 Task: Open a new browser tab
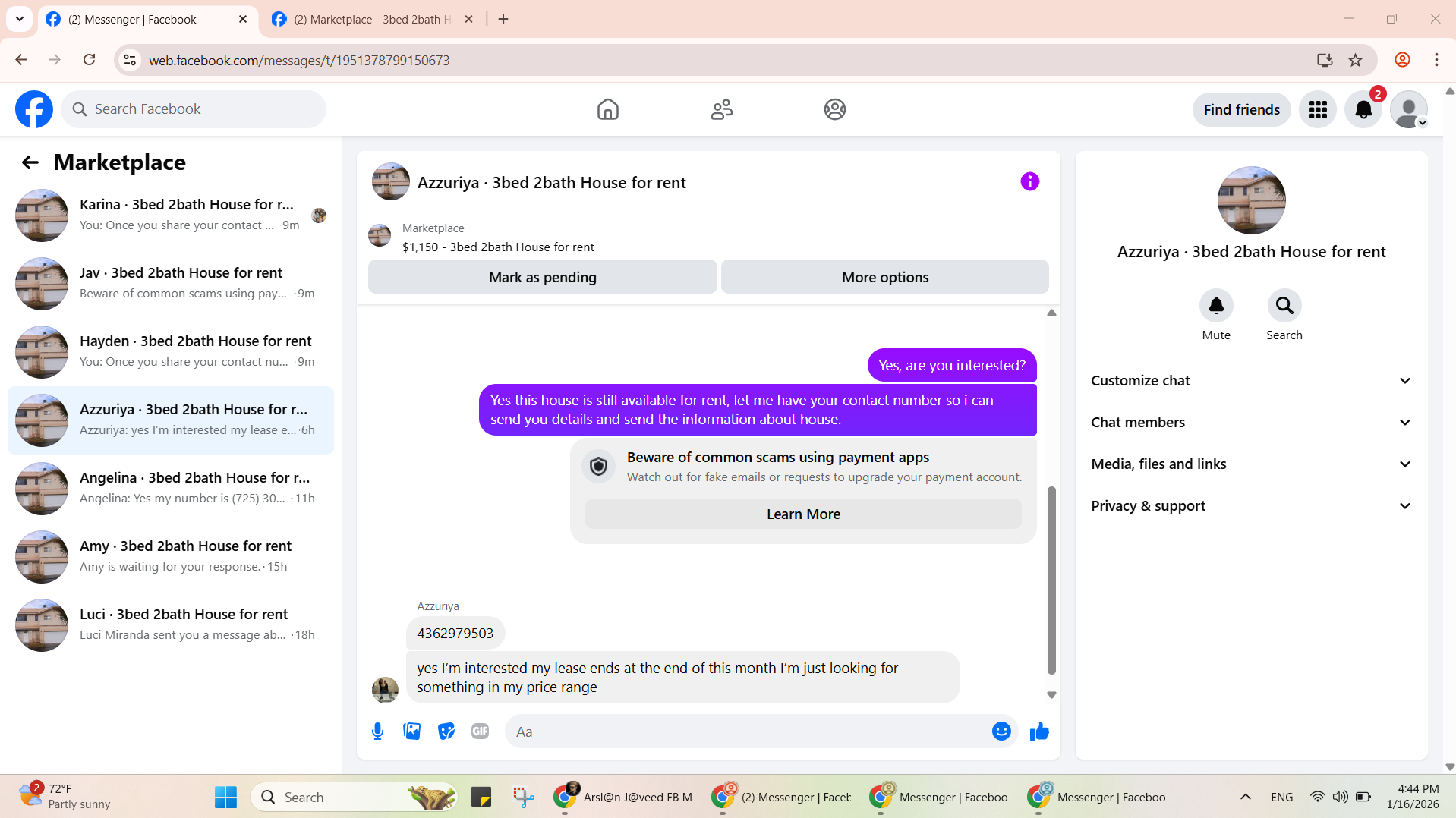503,20
